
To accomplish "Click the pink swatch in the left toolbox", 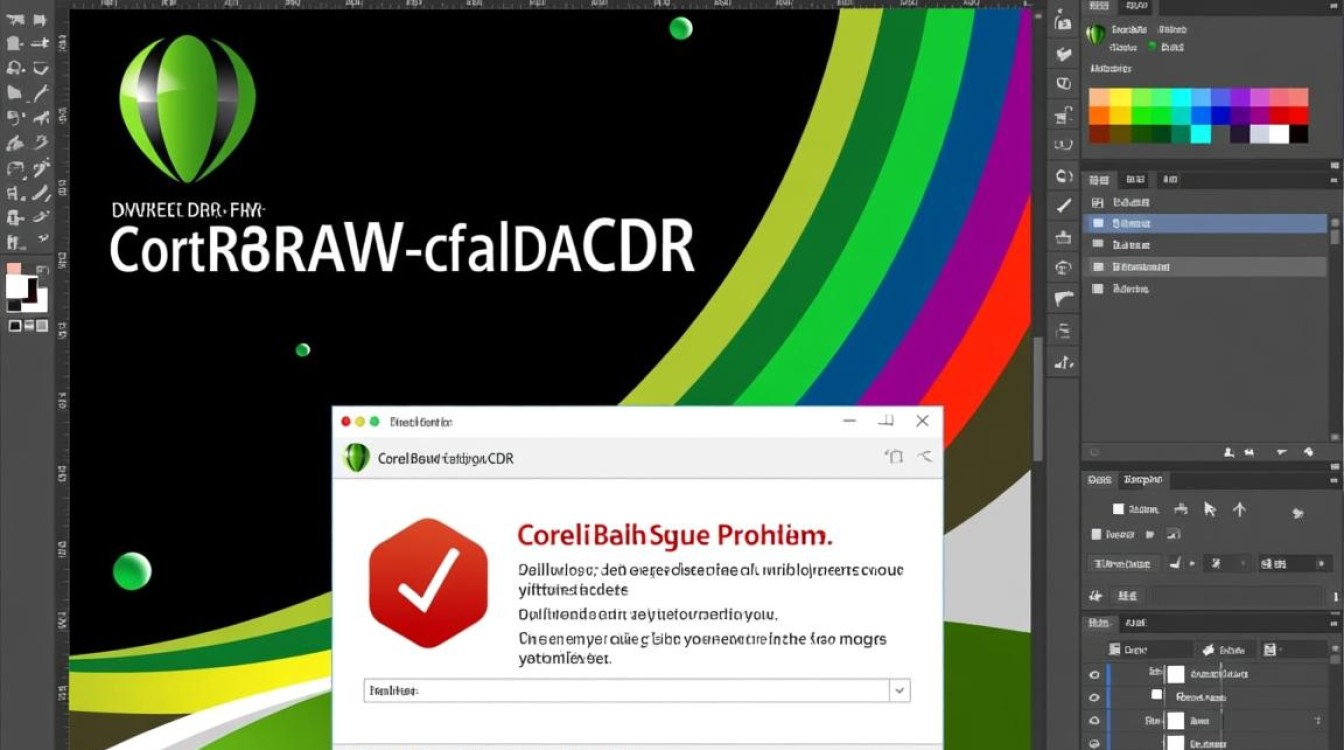I will tap(14, 269).
